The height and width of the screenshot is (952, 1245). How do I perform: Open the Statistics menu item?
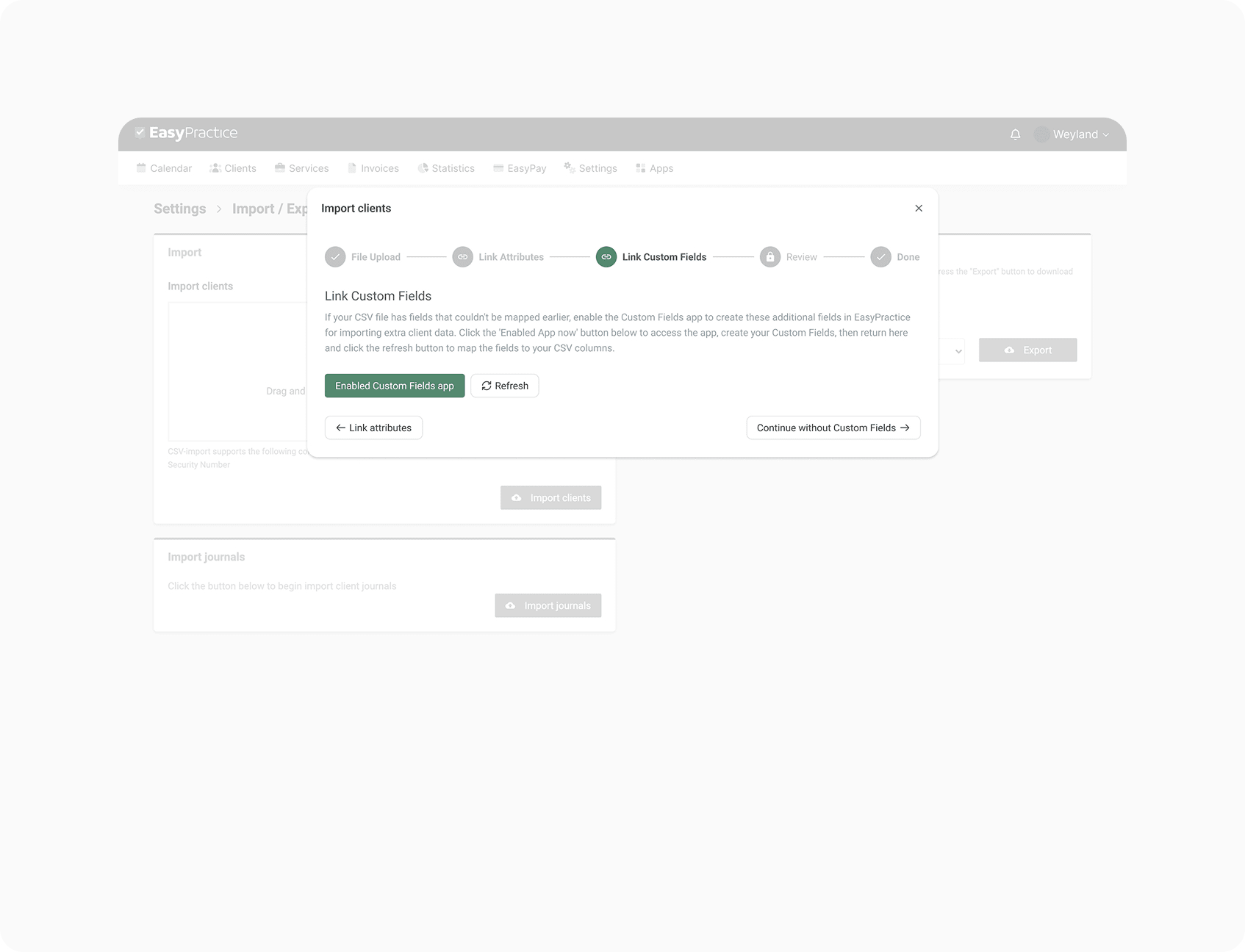(446, 168)
